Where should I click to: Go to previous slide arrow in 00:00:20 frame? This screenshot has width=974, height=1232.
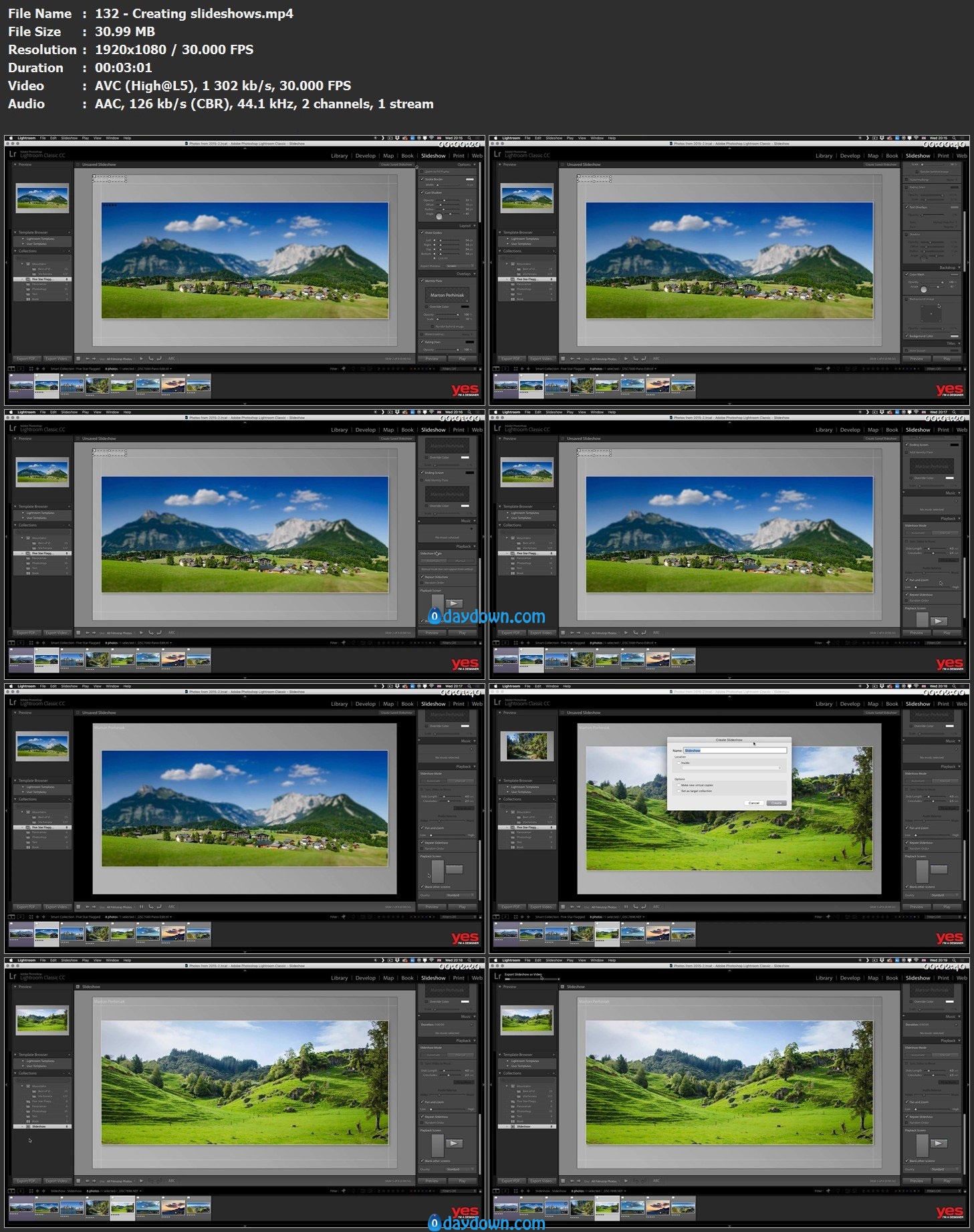[88, 359]
